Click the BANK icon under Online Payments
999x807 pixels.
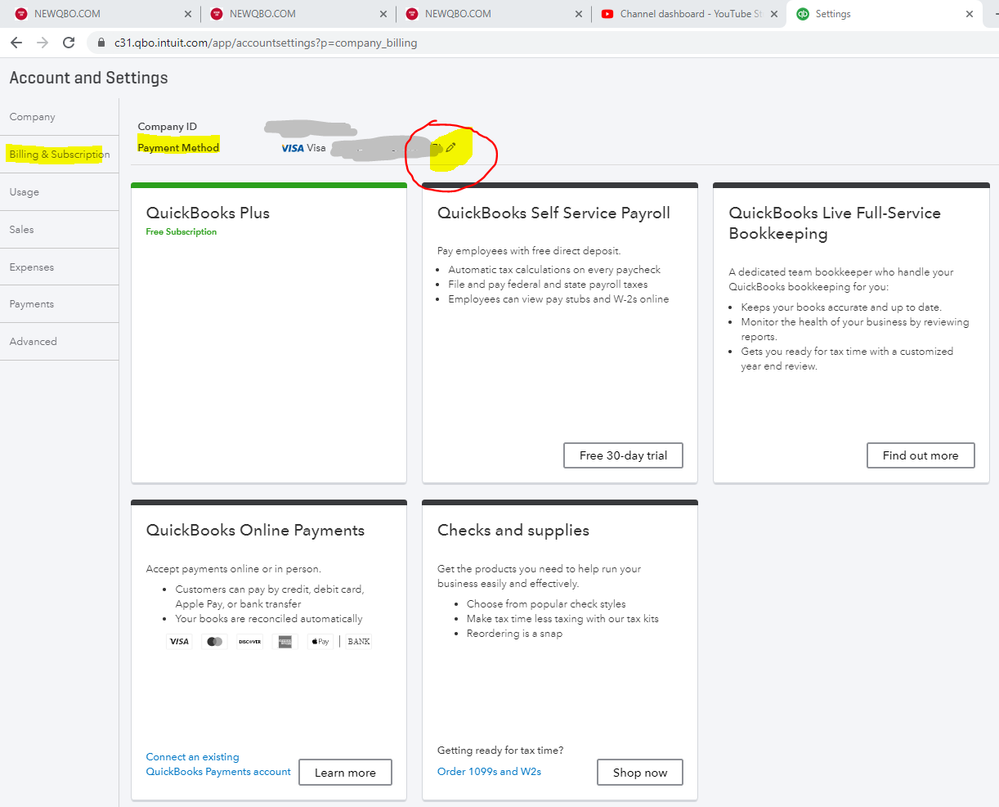pyautogui.click(x=359, y=641)
